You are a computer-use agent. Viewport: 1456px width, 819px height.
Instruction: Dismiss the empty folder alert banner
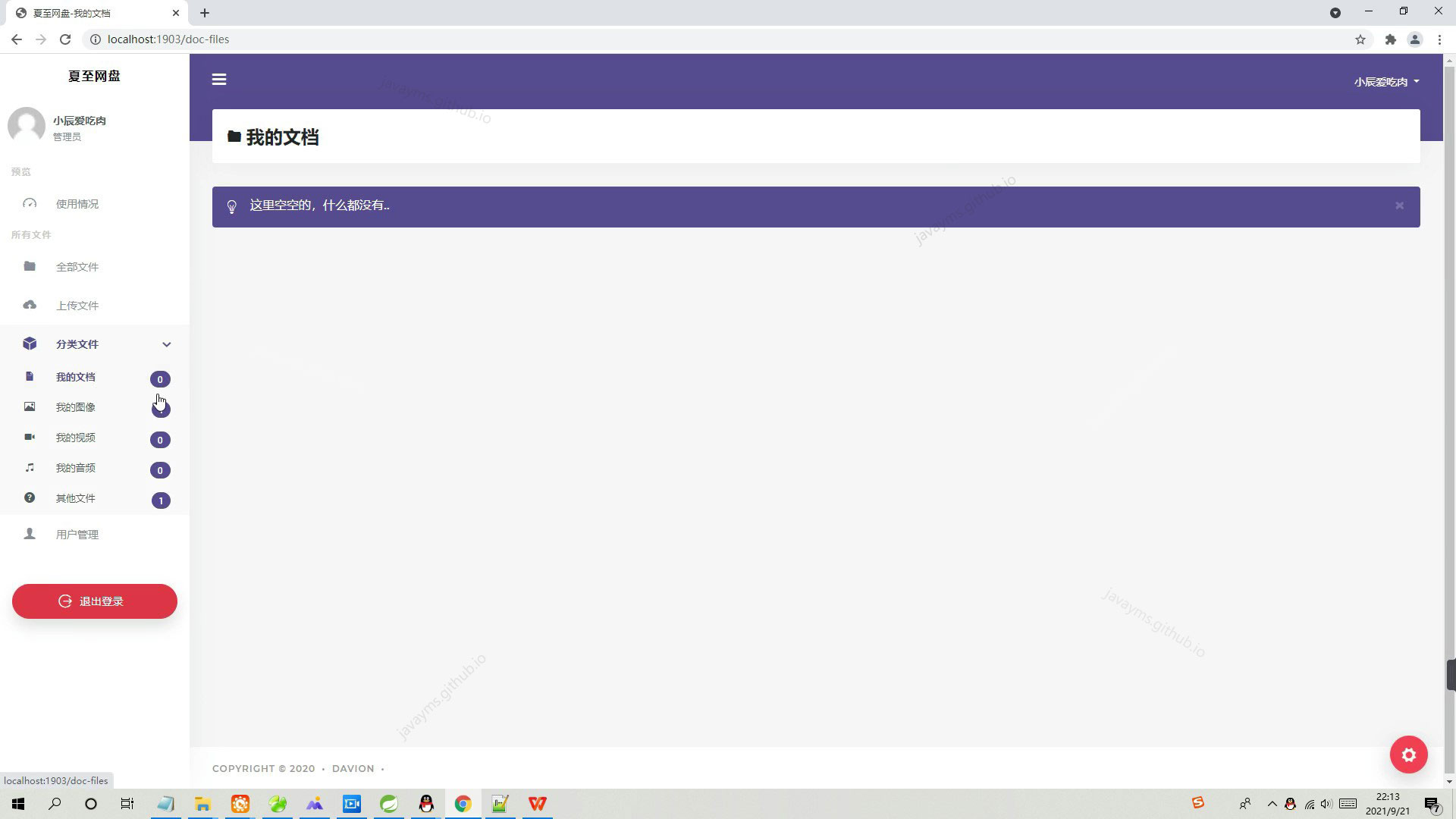point(1399,206)
